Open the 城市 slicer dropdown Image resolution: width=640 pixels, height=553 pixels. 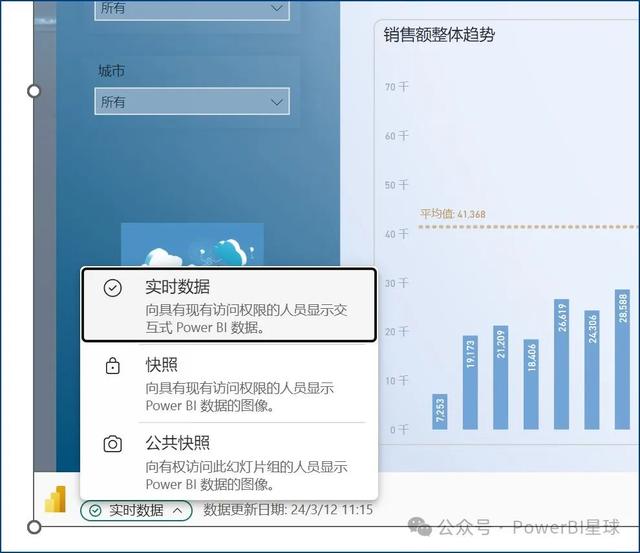pos(192,101)
